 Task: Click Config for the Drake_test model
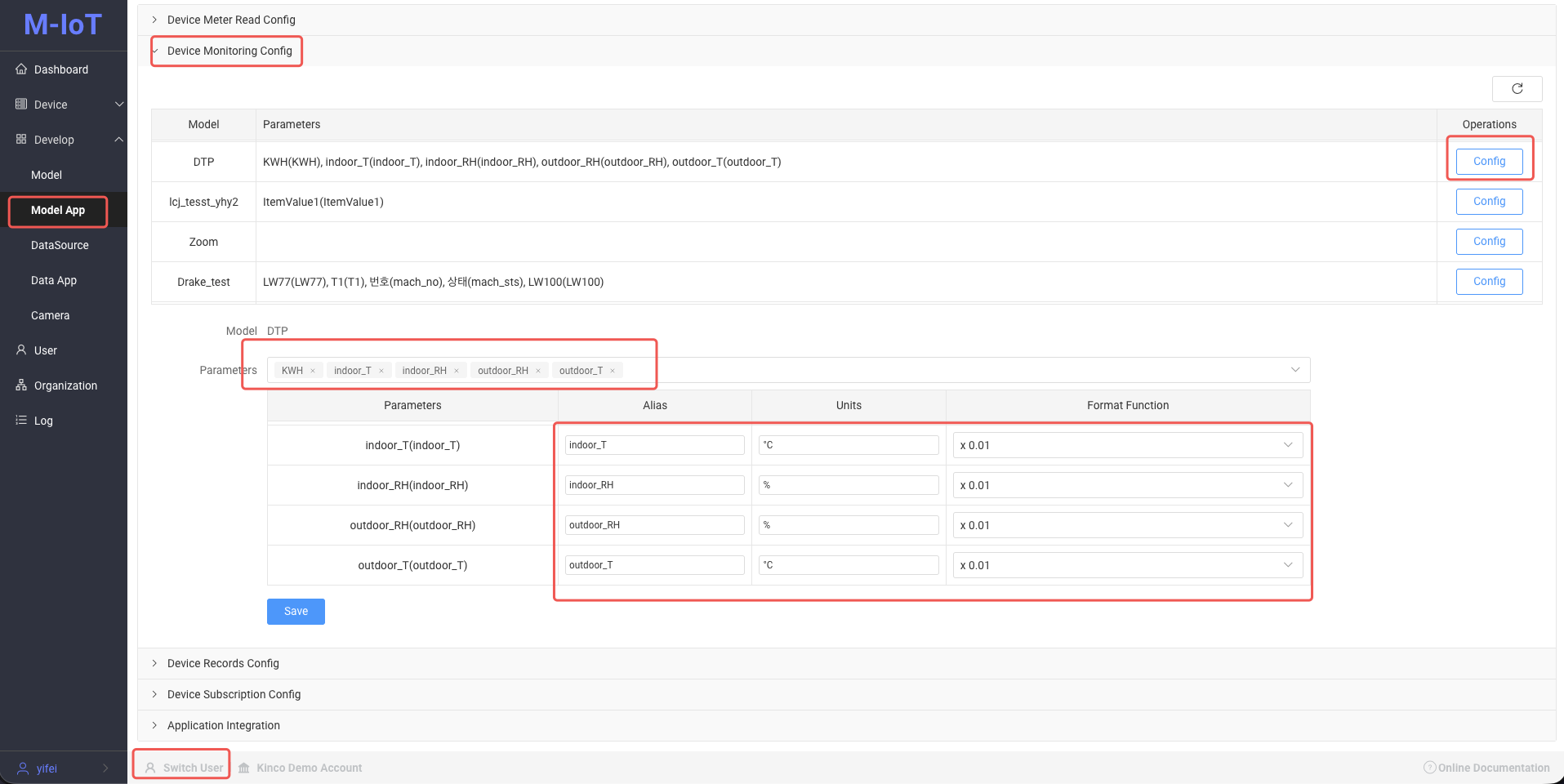tap(1489, 282)
